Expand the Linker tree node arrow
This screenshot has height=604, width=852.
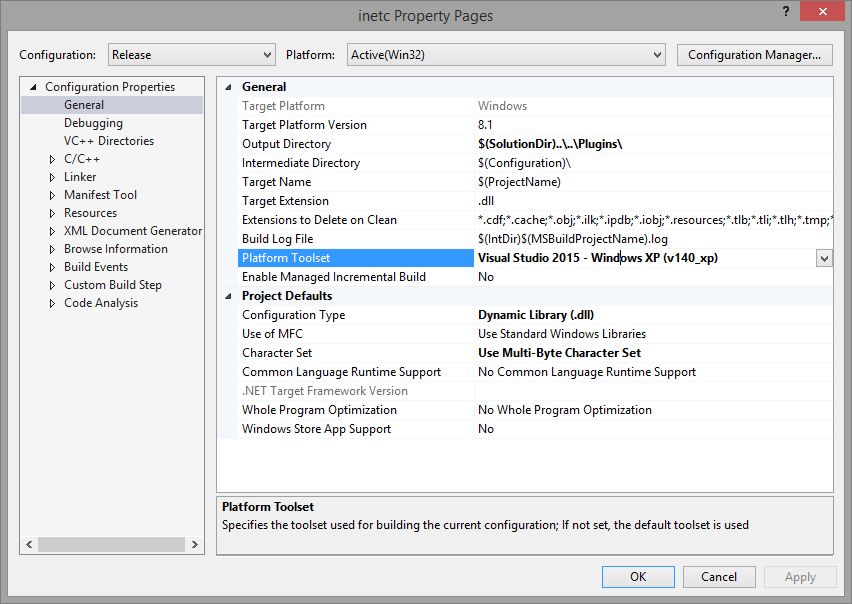coord(52,177)
